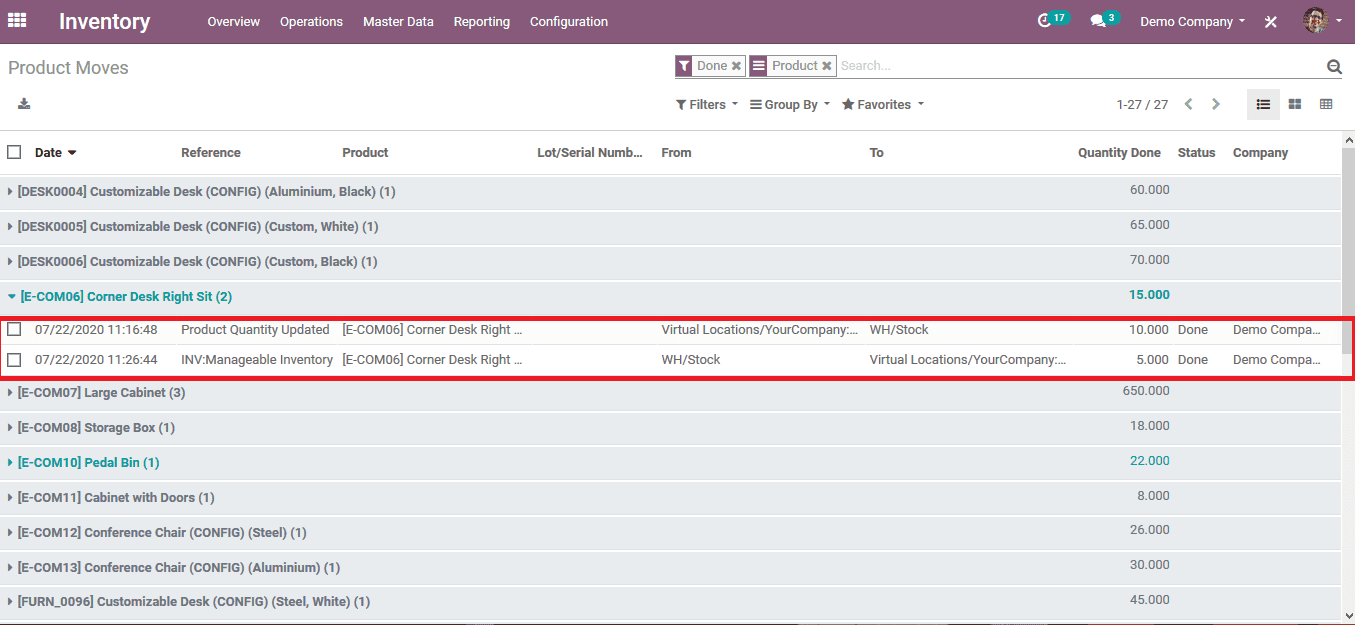Switch to kanban view
Viewport: 1355px width, 625px height.
(x=1294, y=104)
